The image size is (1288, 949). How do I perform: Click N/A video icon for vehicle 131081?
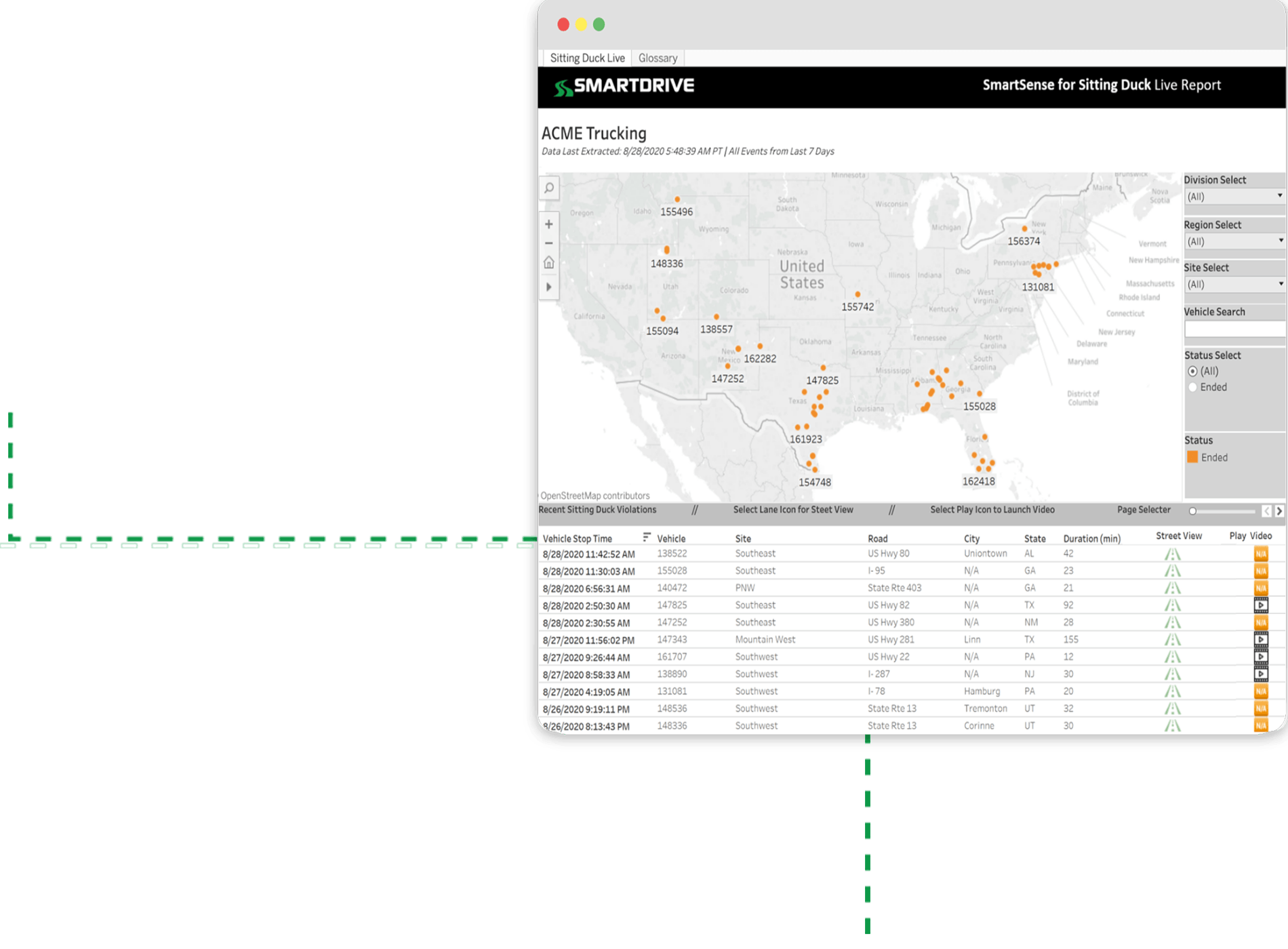tap(1261, 692)
